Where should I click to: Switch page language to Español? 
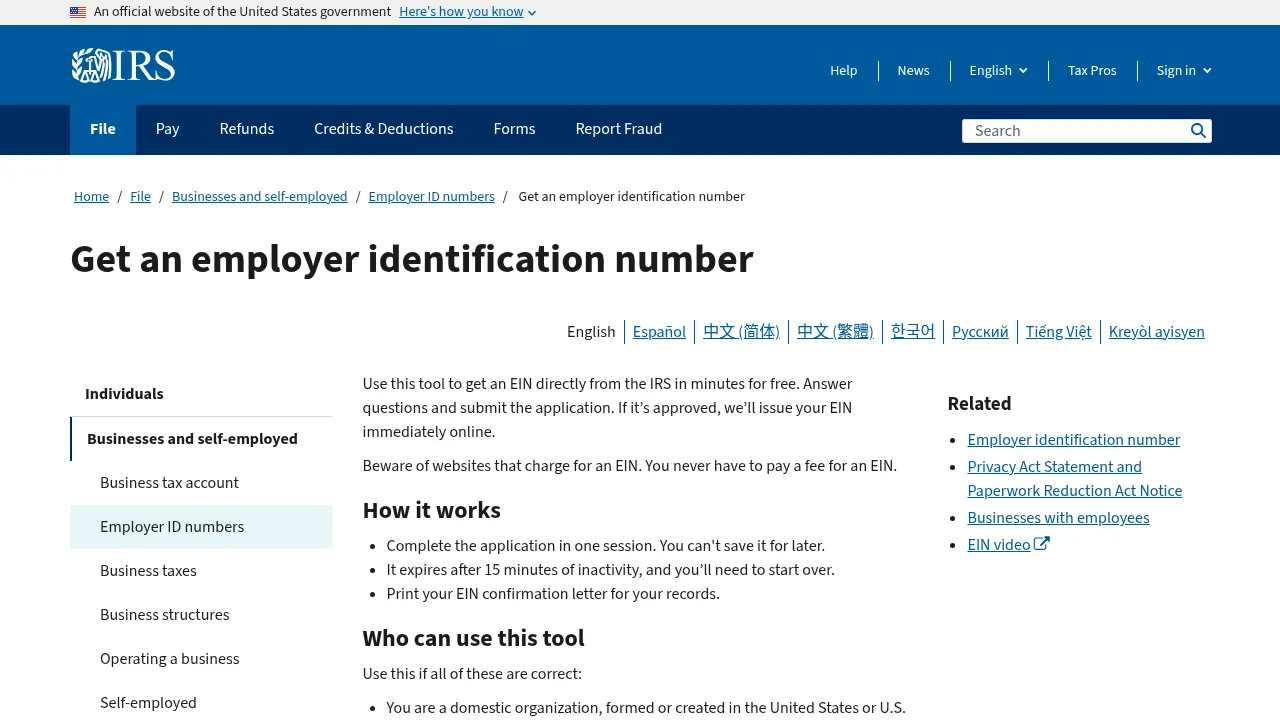(659, 332)
